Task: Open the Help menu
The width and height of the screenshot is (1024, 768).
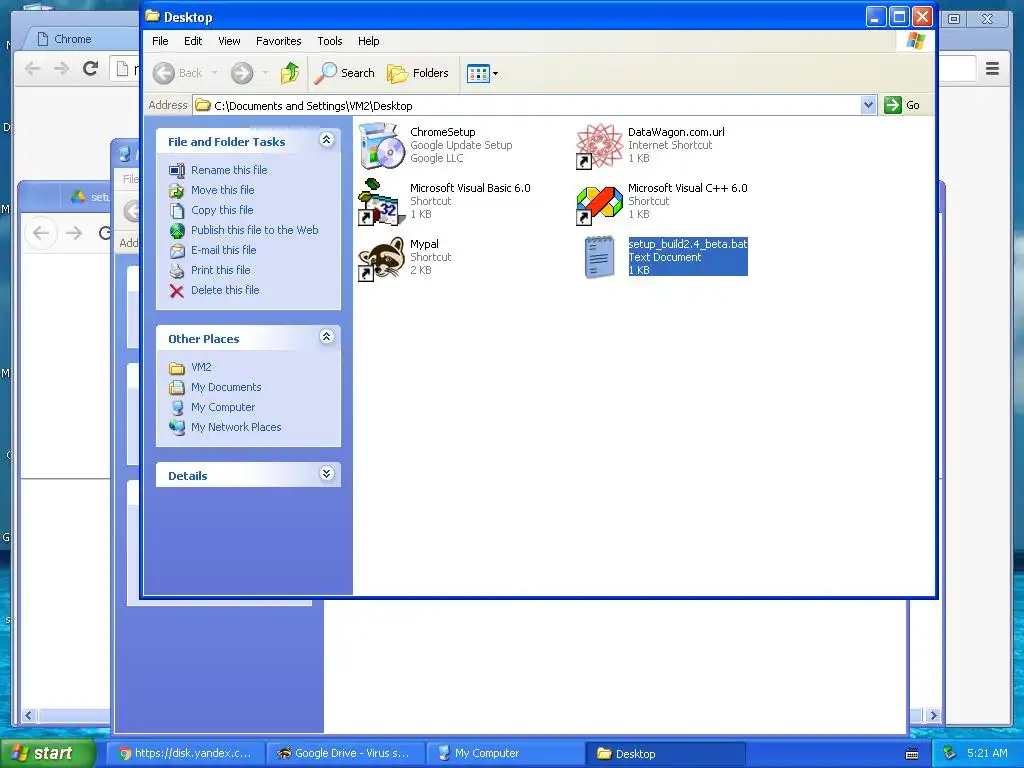Action: tap(368, 41)
